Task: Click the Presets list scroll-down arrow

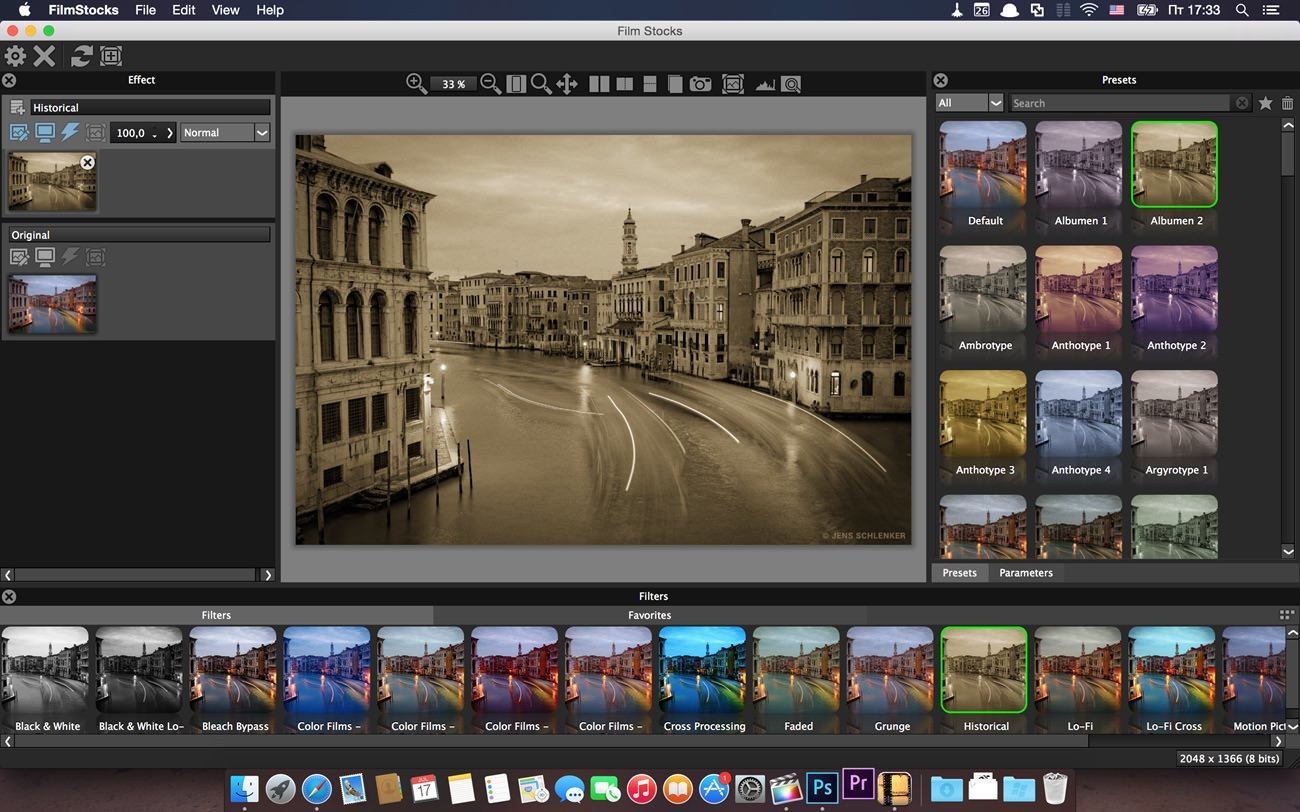Action: (x=1288, y=551)
